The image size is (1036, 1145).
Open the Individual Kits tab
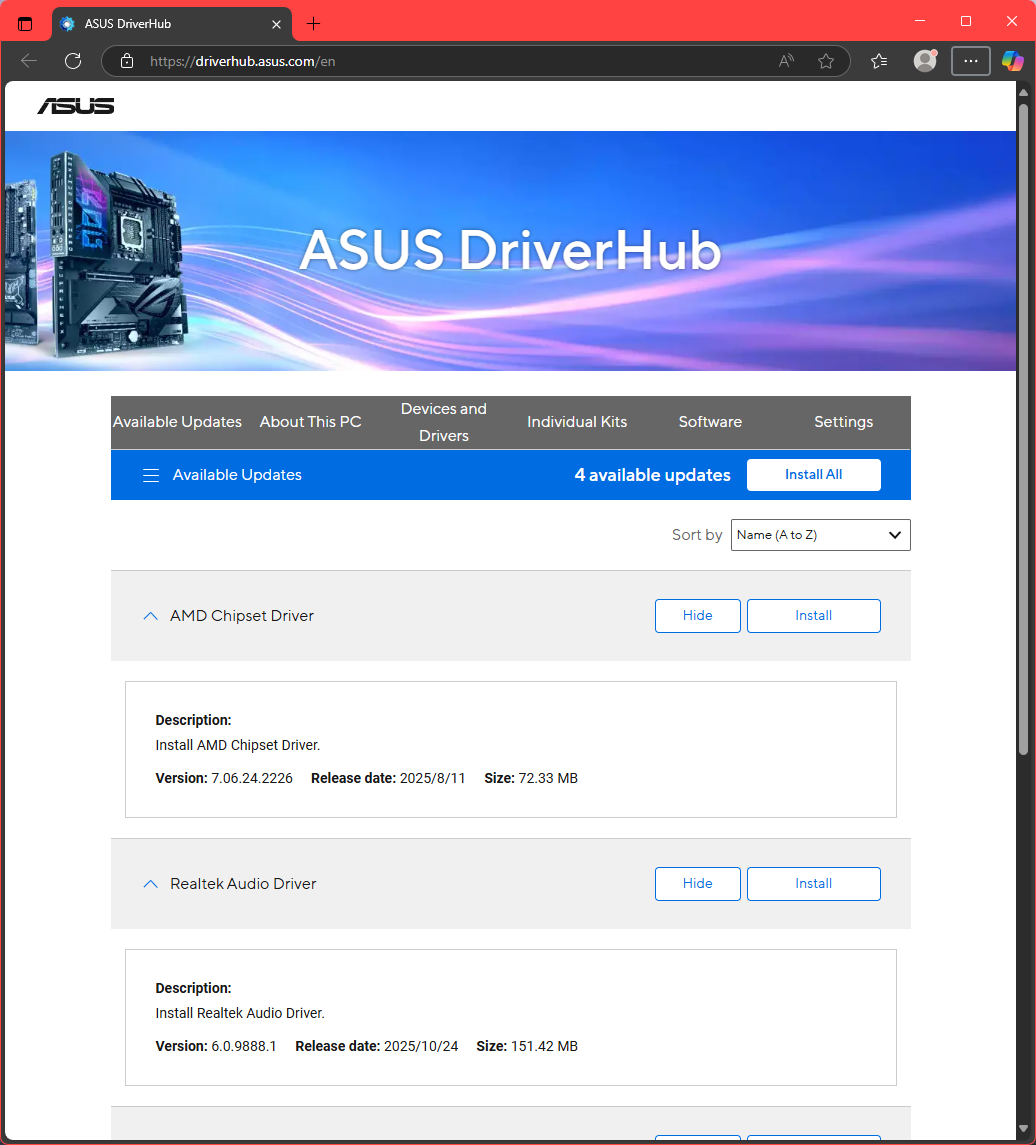pos(577,422)
